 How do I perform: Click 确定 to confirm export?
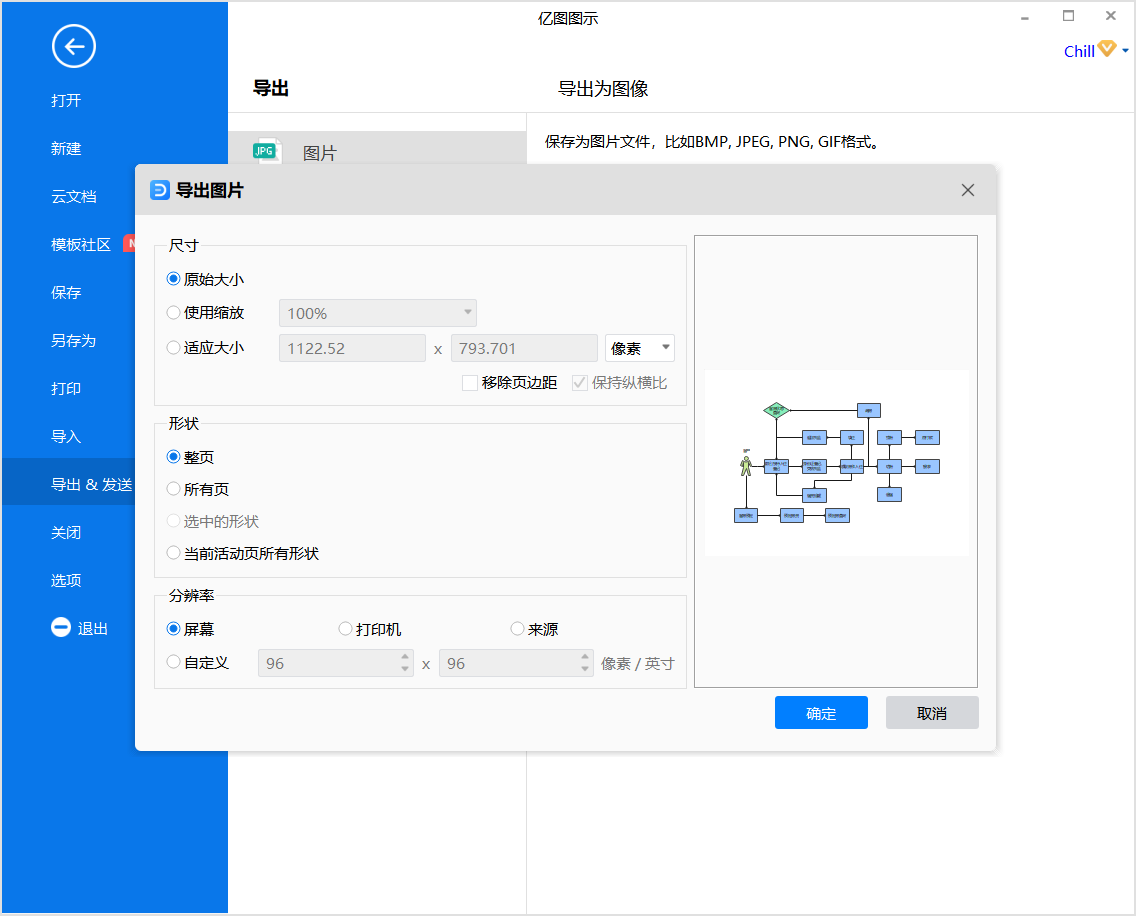tap(821, 713)
